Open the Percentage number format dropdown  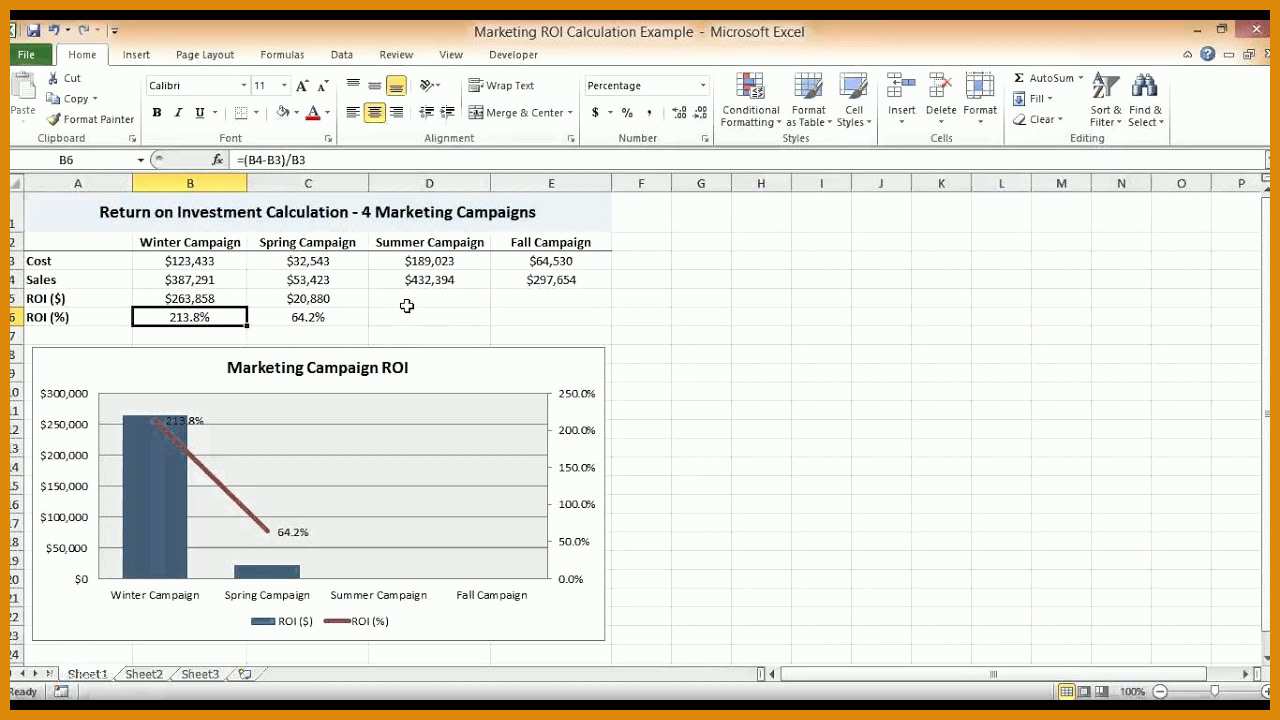pyautogui.click(x=703, y=86)
